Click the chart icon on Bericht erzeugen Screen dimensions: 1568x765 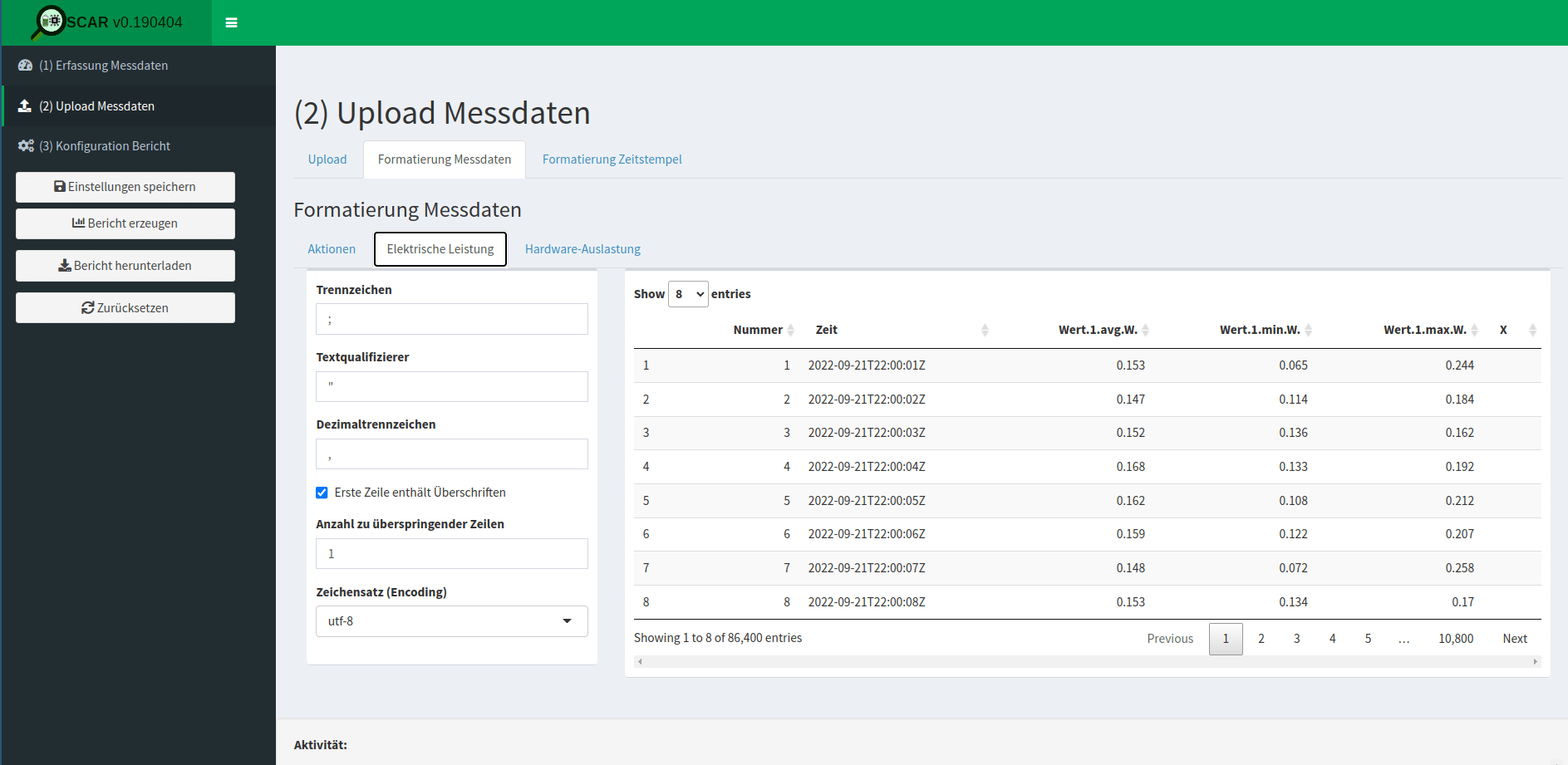tap(79, 223)
